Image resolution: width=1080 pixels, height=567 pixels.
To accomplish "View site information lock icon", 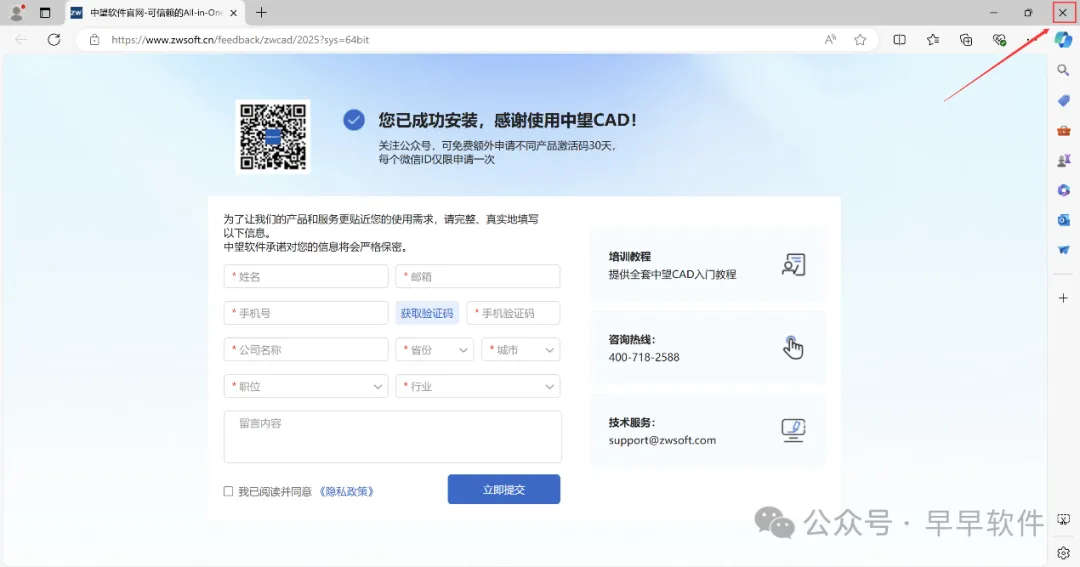I will tap(94, 40).
